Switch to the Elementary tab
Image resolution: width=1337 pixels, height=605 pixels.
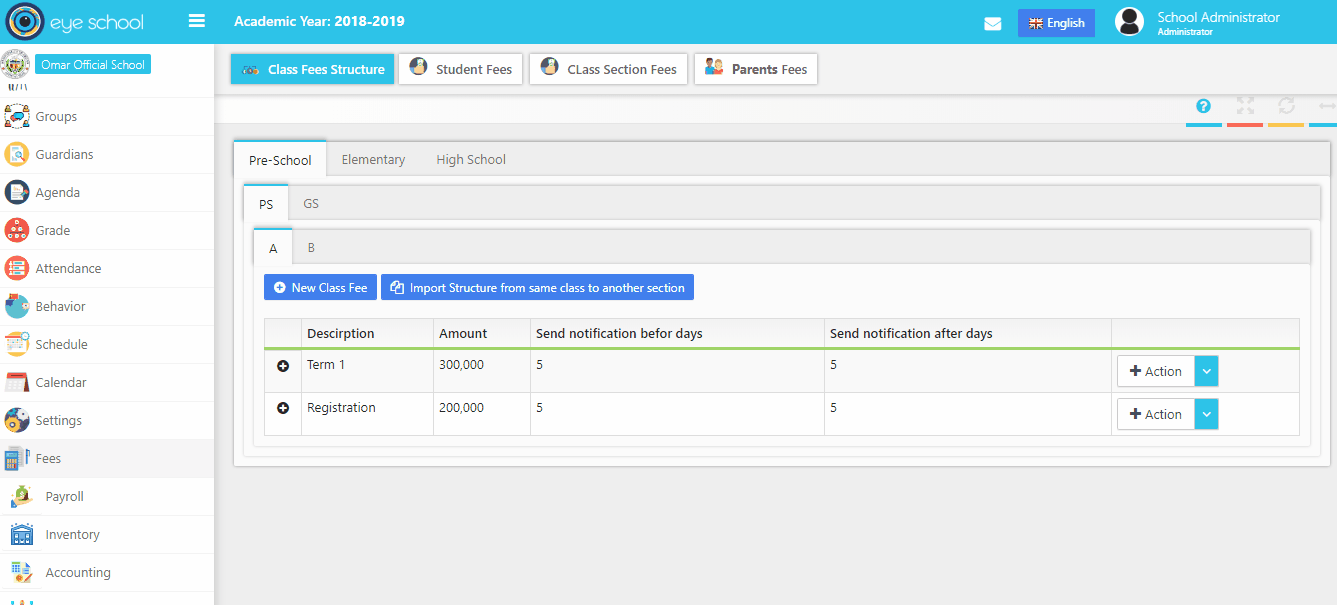tap(373, 160)
